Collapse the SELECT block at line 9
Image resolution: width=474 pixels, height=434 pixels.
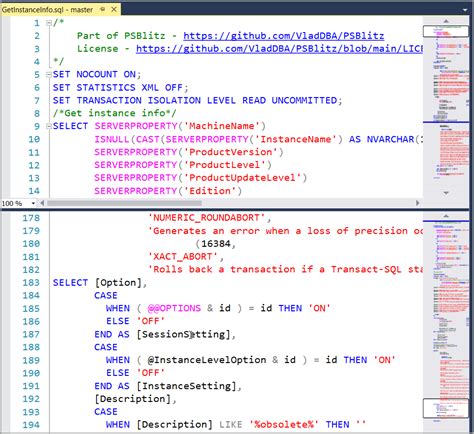49,126
